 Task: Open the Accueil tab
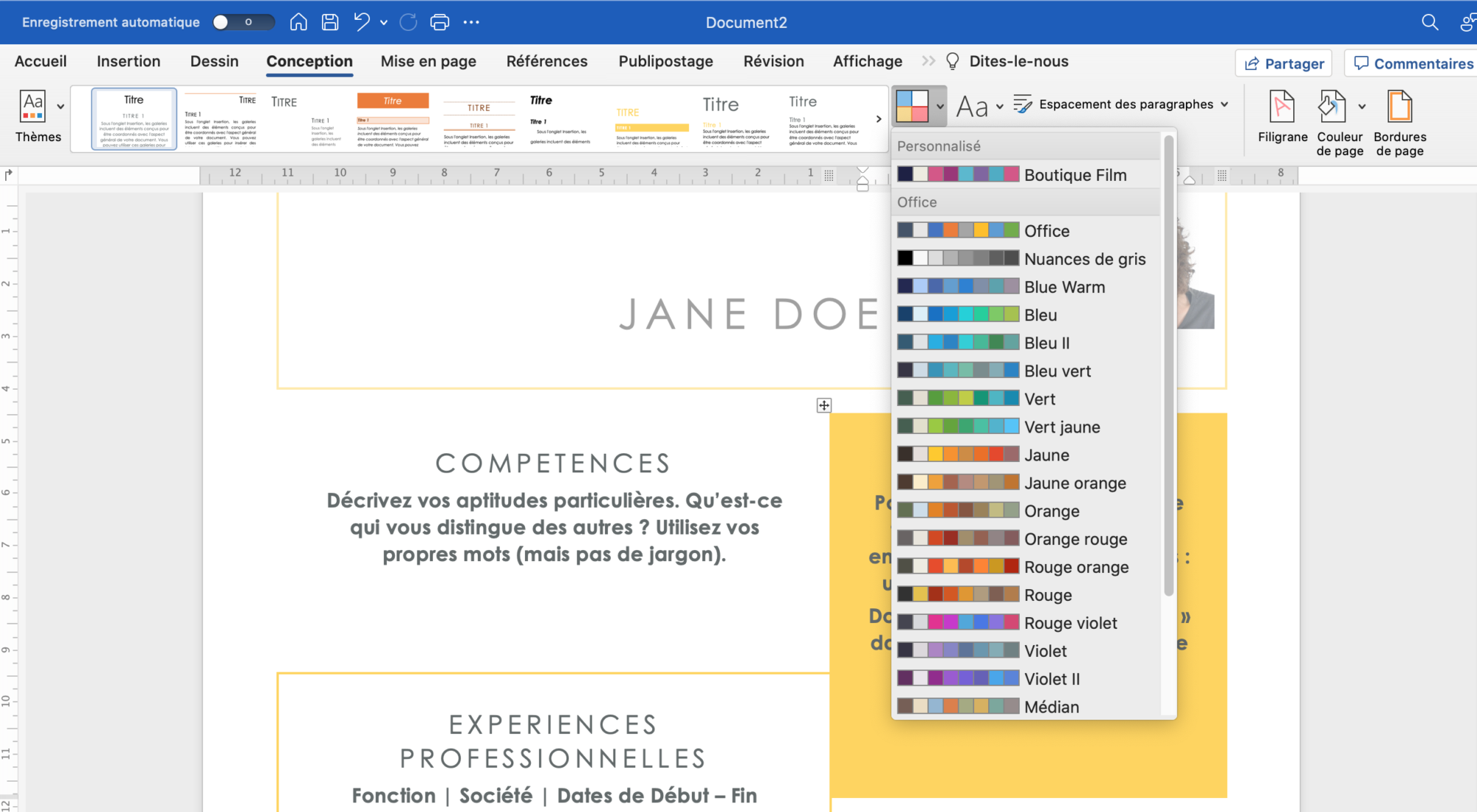point(41,61)
